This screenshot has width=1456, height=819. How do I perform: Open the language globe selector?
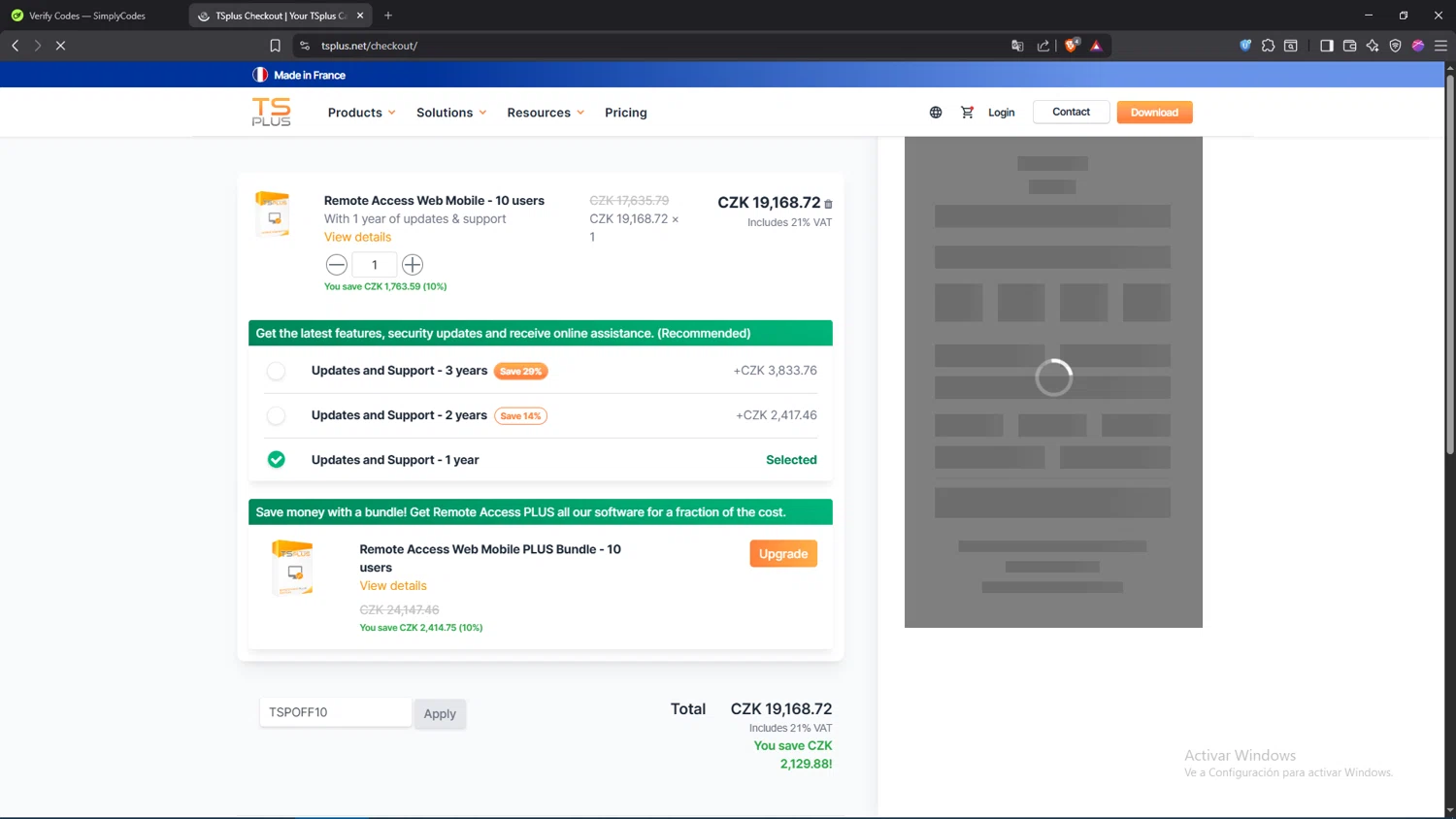936,113
